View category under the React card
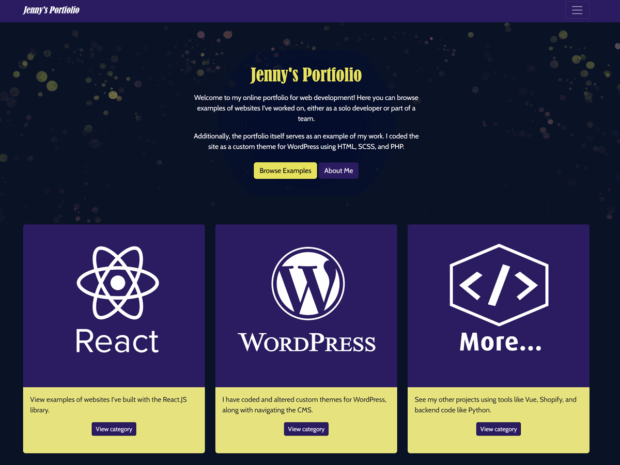 [114, 429]
